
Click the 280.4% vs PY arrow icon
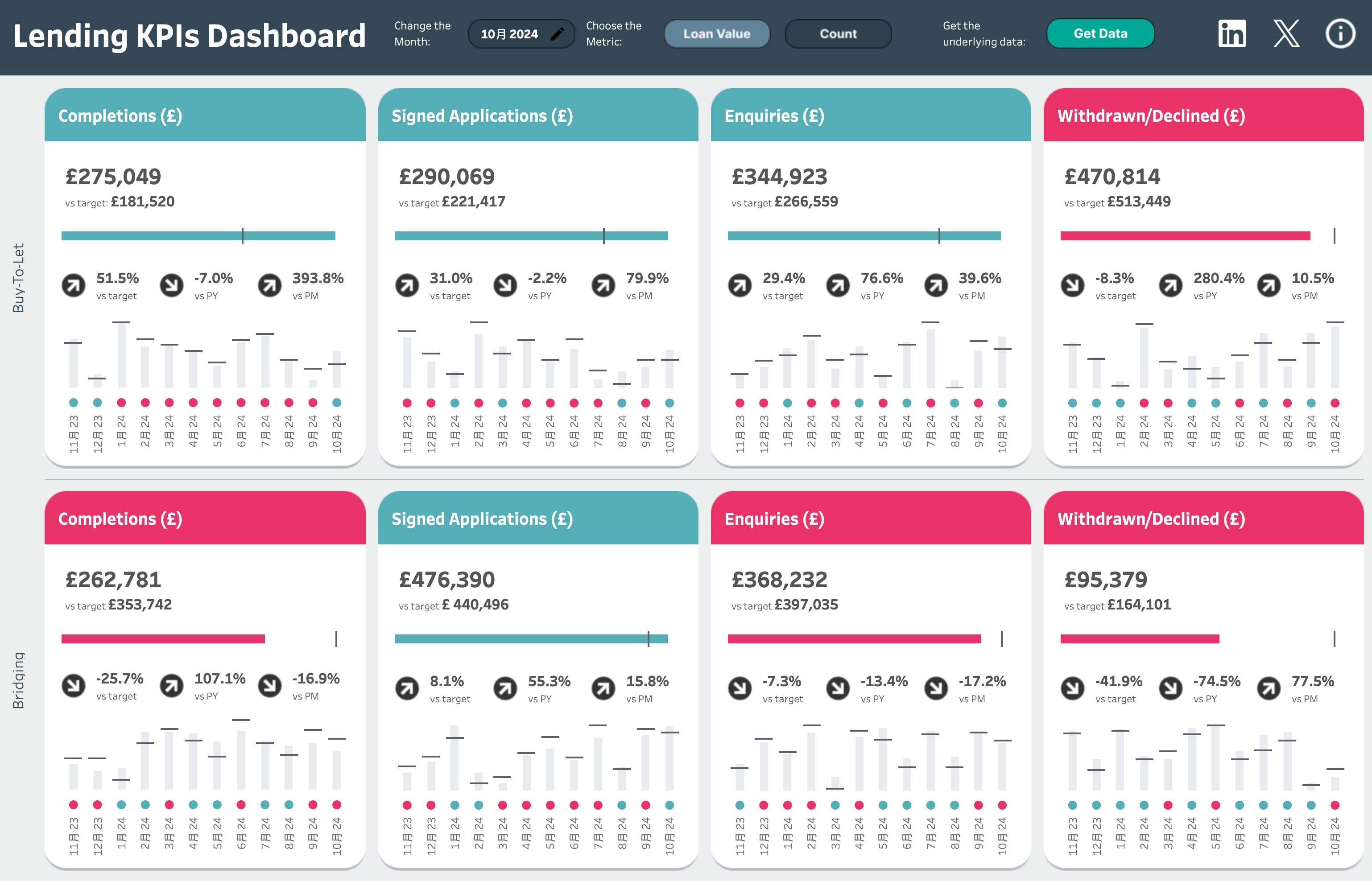1170,285
